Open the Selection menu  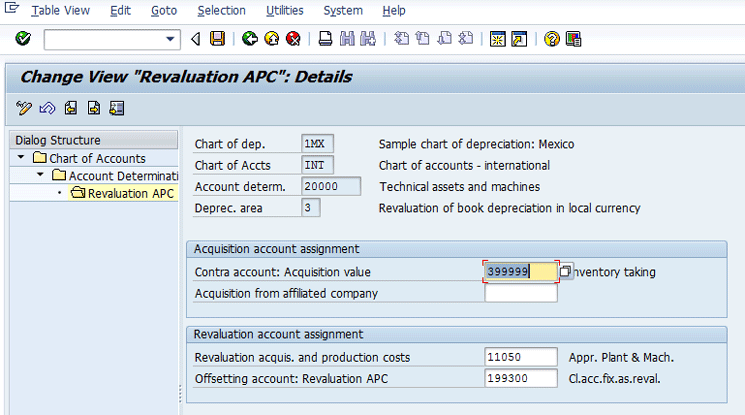click(x=221, y=11)
